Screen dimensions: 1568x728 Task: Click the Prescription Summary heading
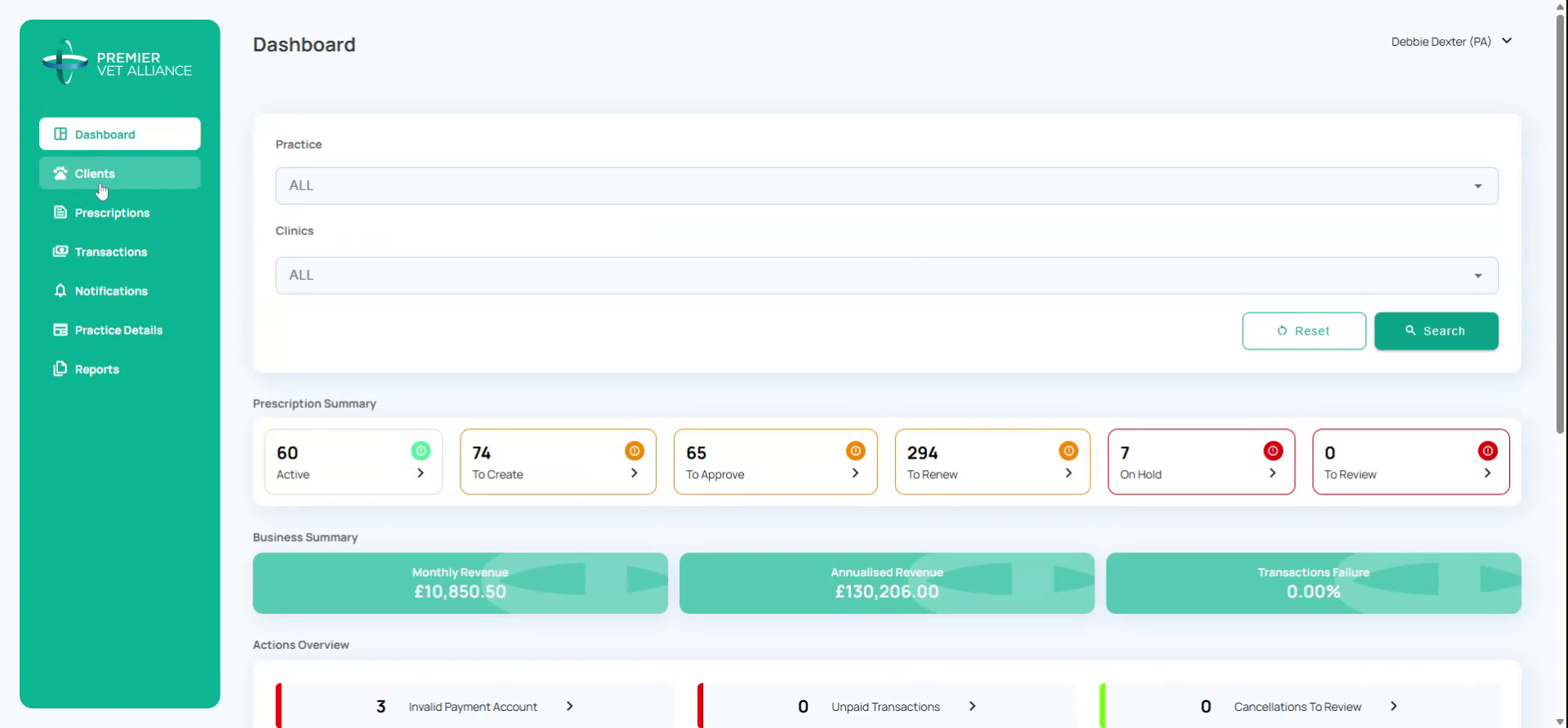[x=314, y=404]
